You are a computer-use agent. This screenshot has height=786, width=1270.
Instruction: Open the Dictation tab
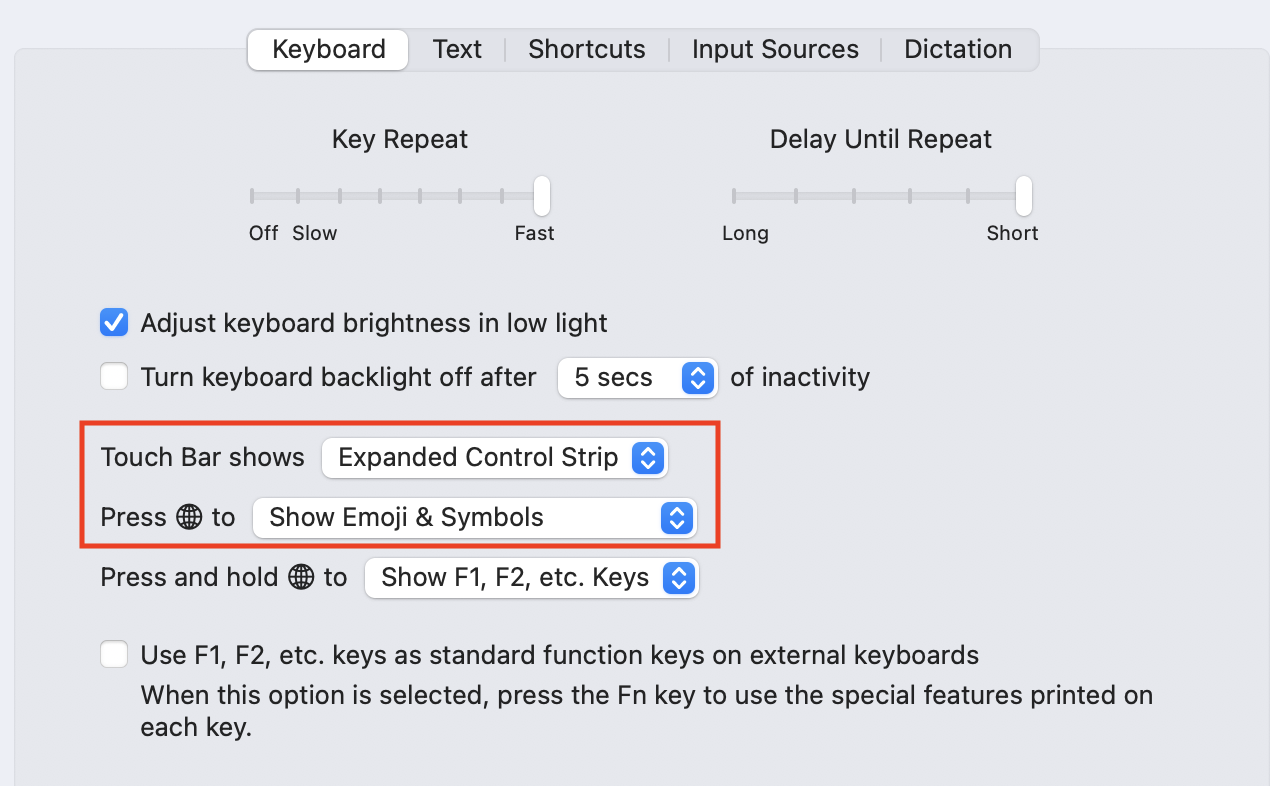(x=957, y=48)
